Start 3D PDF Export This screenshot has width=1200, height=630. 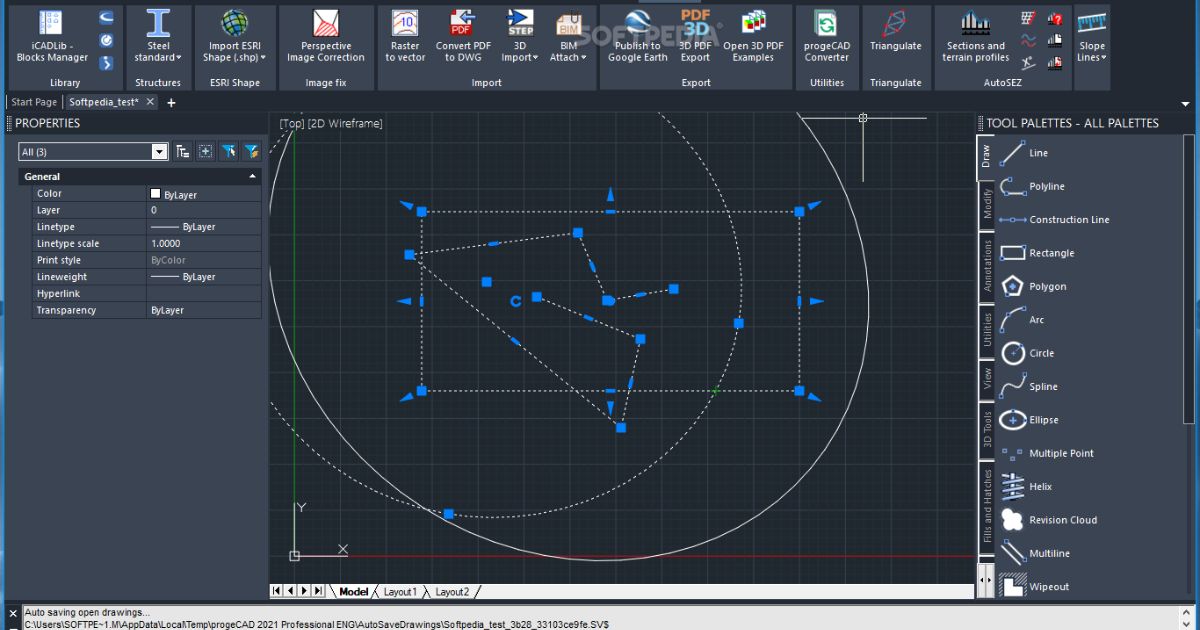click(695, 37)
